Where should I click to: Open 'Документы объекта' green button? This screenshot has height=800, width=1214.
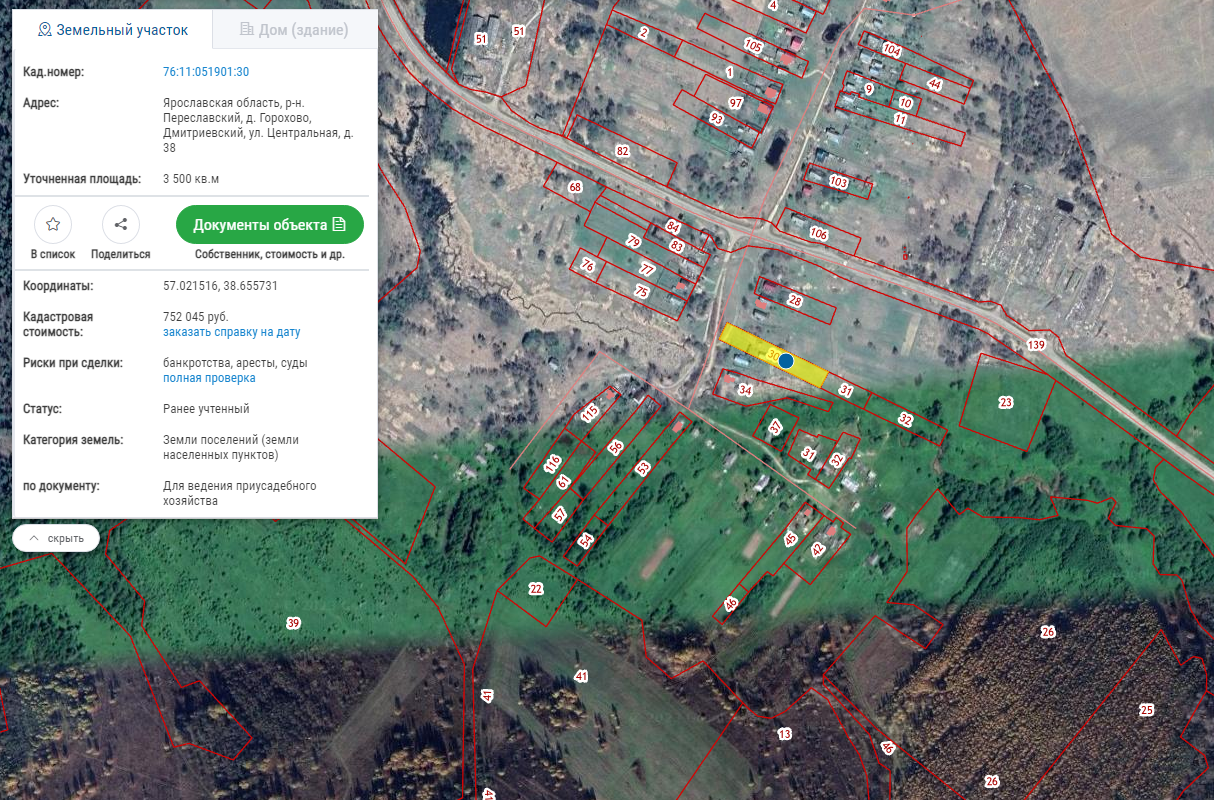[269, 225]
